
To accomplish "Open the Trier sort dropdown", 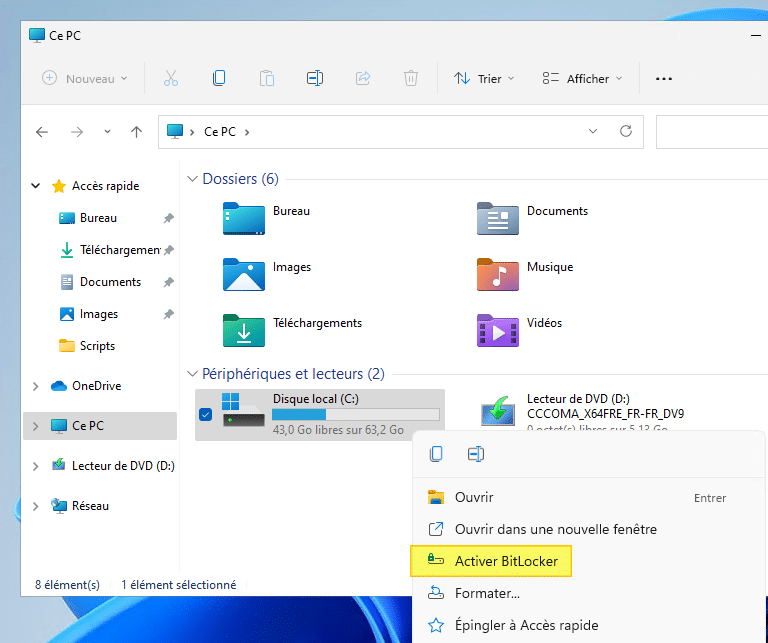I will [484, 78].
